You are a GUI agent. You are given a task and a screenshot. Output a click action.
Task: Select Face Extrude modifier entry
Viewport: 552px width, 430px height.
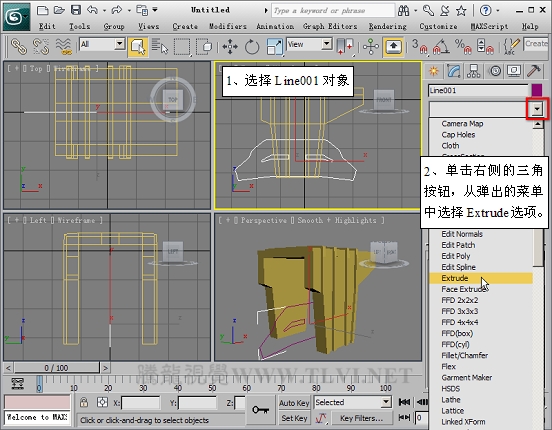tap(463, 289)
